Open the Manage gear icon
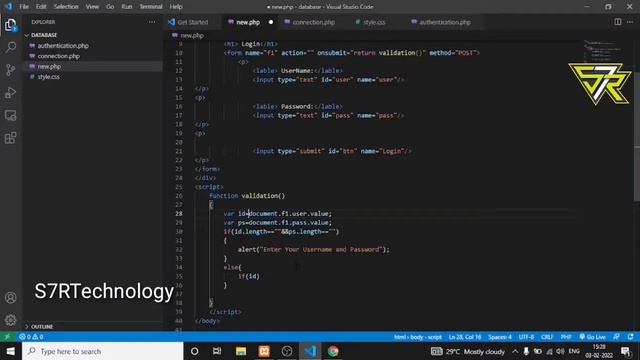The image size is (640, 360). [11, 320]
